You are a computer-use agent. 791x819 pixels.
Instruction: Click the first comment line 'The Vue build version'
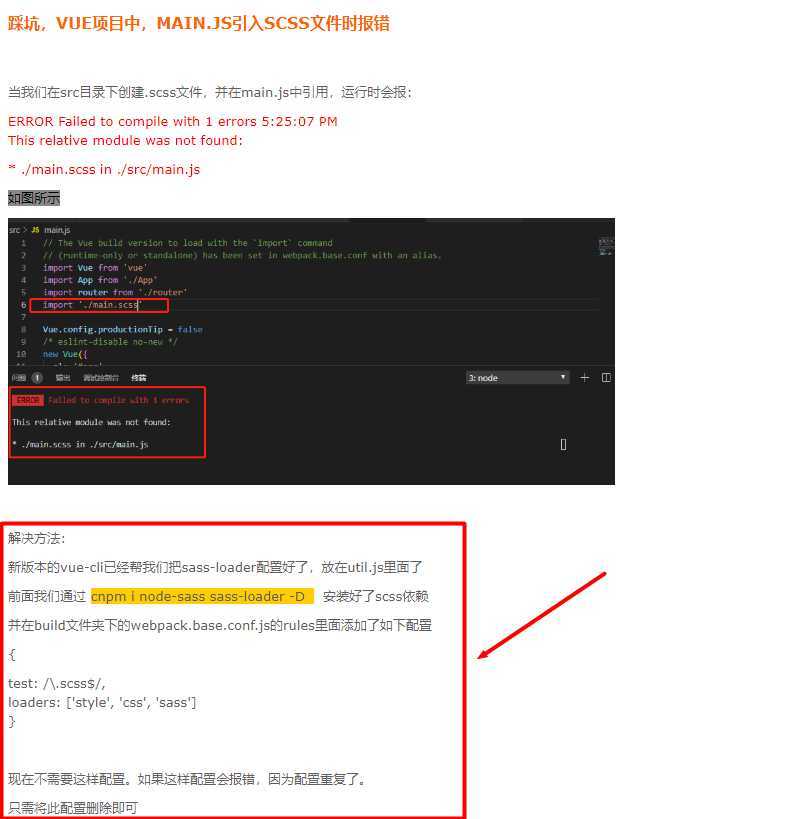click(188, 243)
